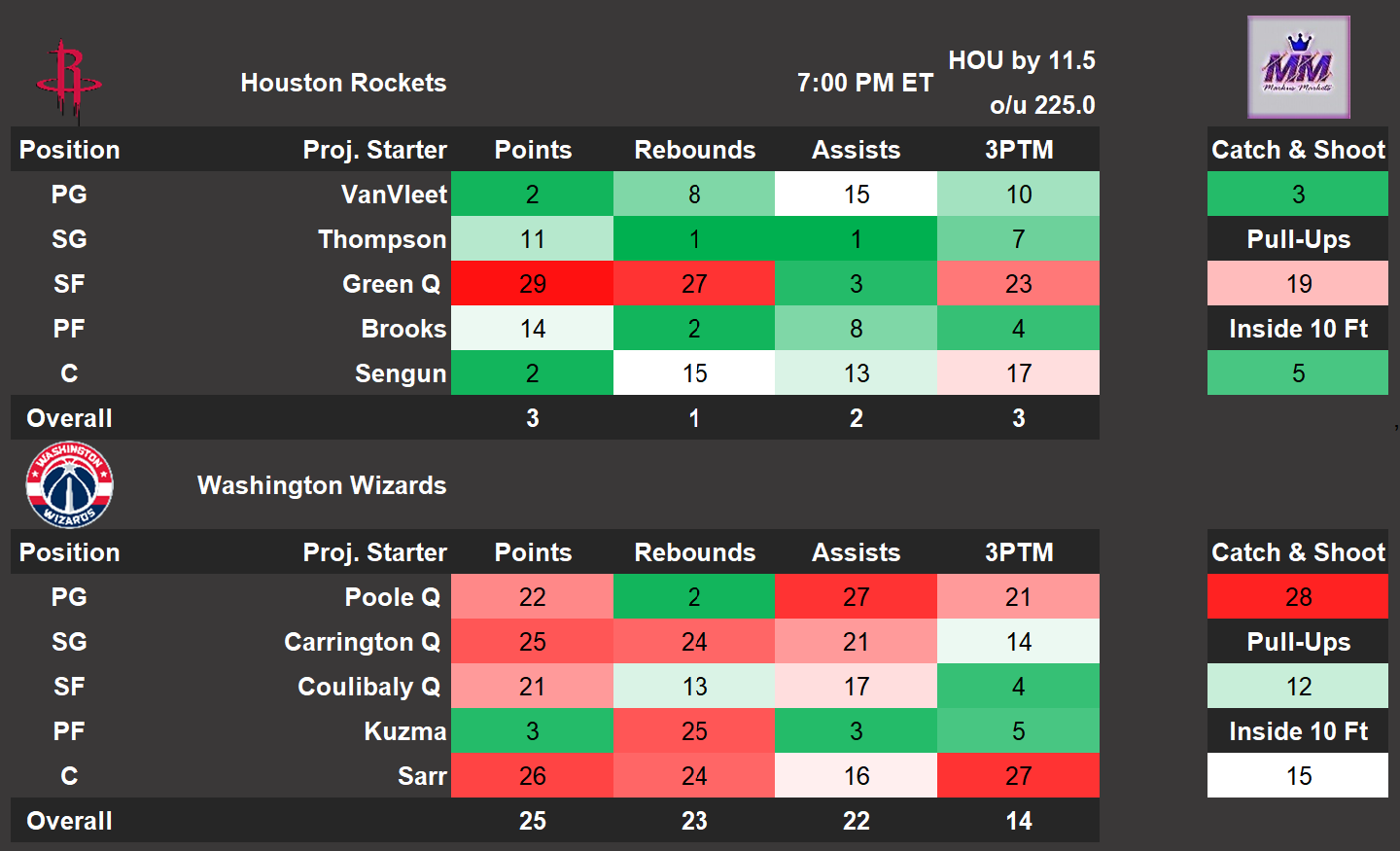Select the Washington Wizards team name
Image resolution: width=1400 pixels, height=851 pixels.
point(322,485)
